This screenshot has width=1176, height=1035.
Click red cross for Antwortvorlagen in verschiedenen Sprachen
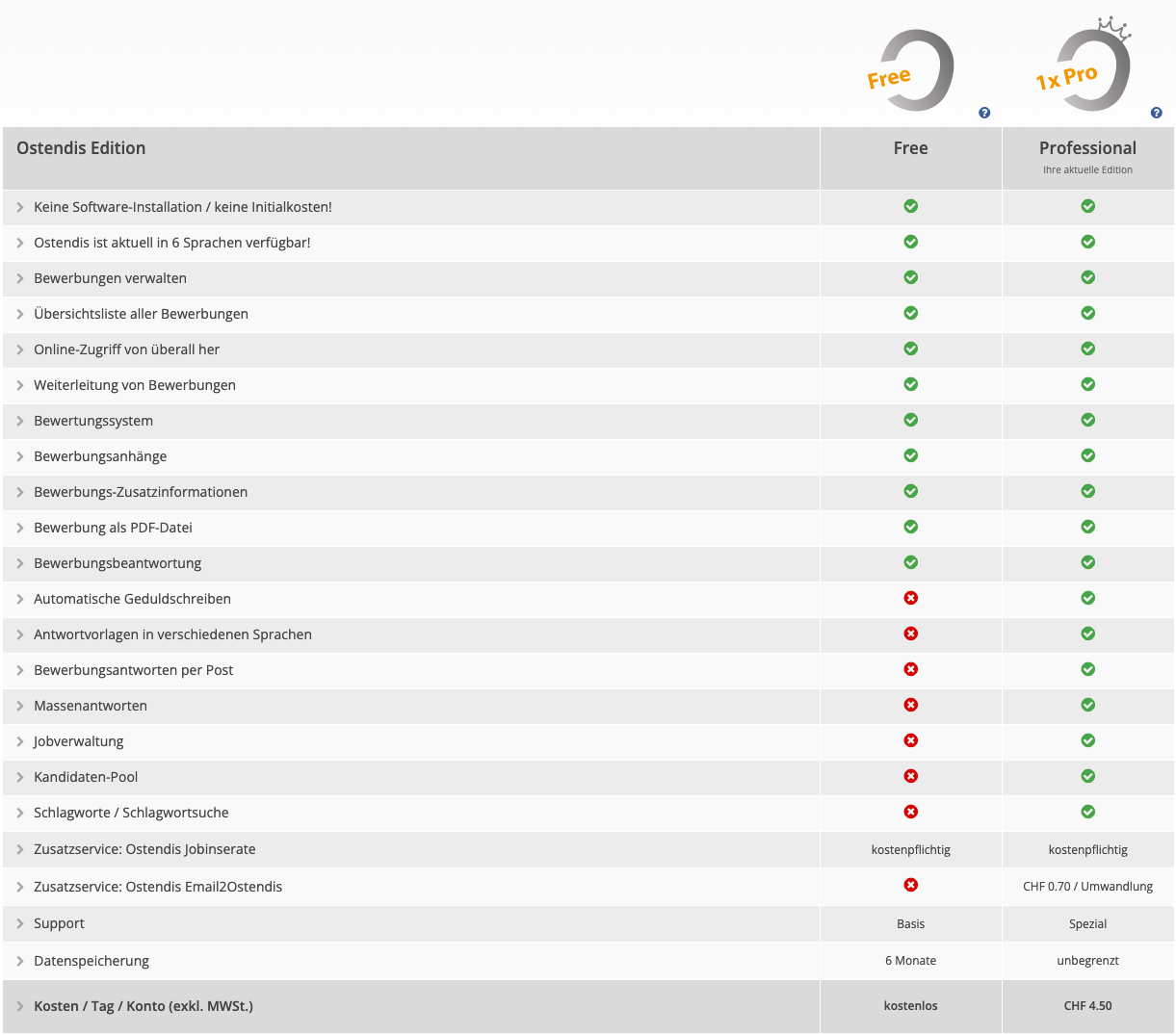911,634
